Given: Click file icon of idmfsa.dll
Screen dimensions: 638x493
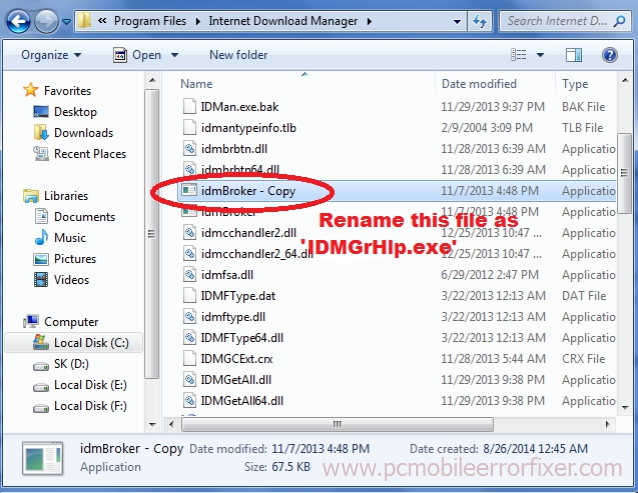Looking at the screenshot, I should 189,274.
